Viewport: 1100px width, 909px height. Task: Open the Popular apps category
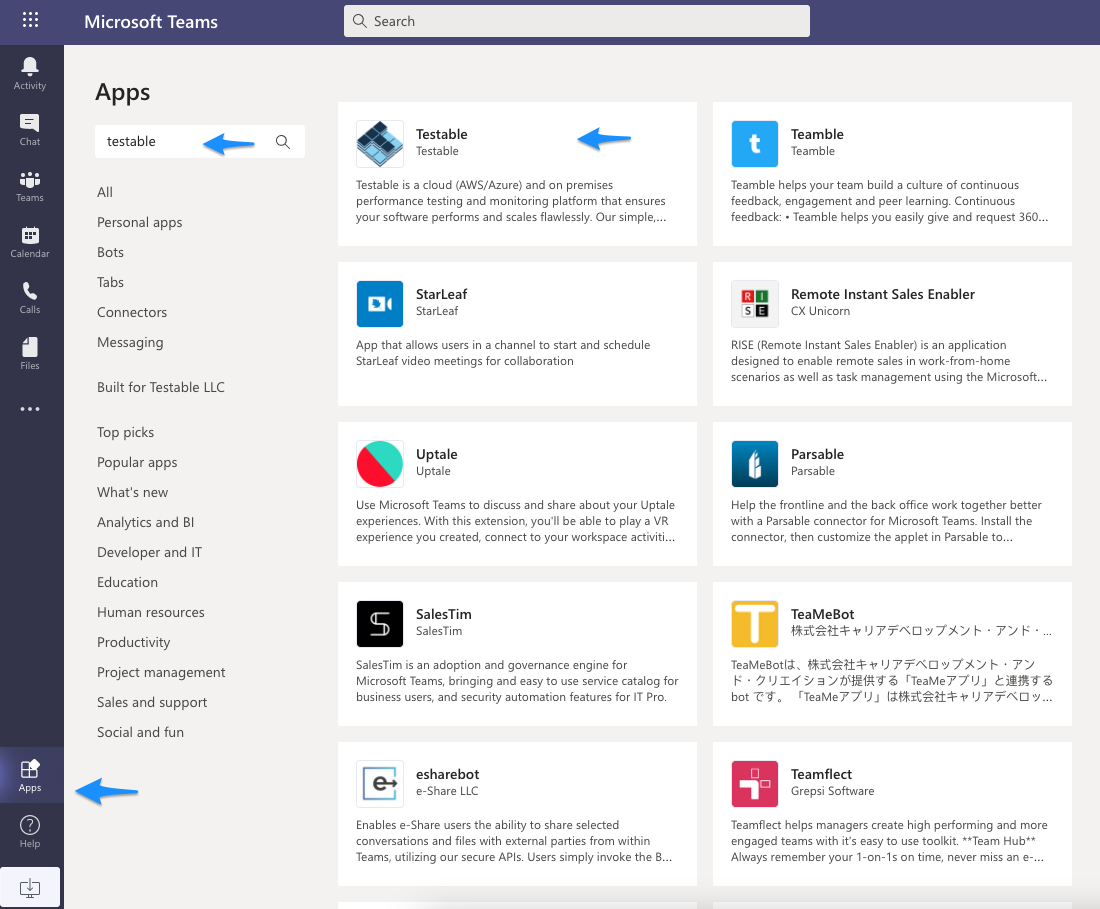click(137, 463)
